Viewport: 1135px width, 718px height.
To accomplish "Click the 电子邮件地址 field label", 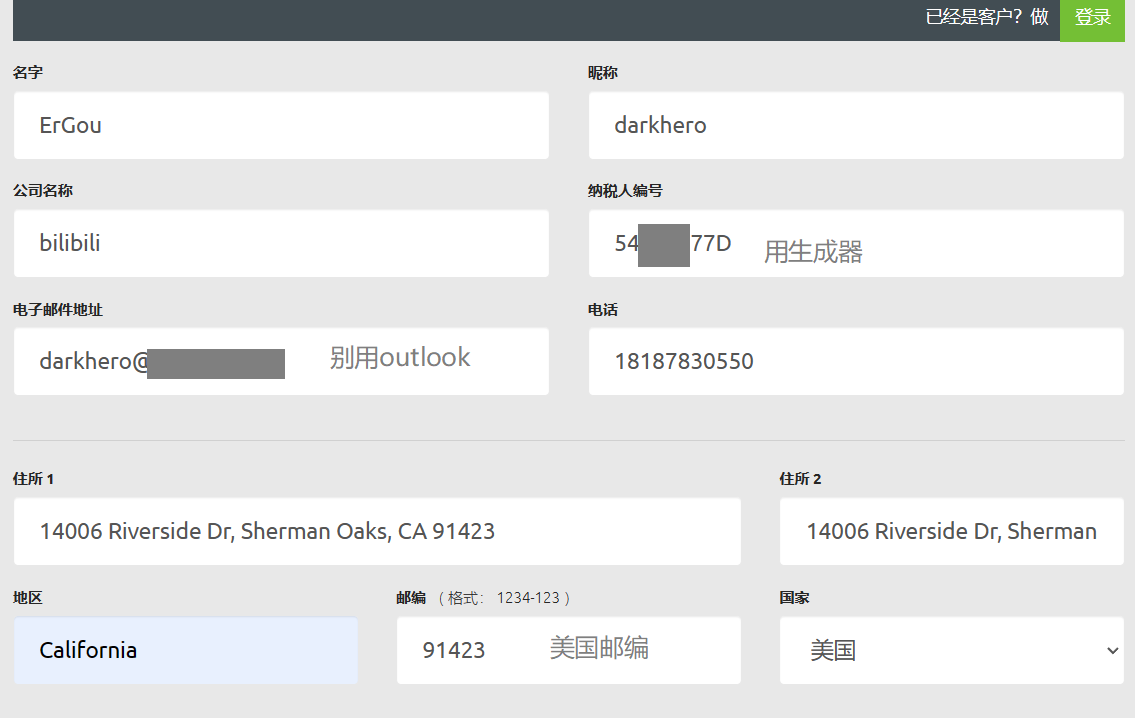I will pos(57,310).
